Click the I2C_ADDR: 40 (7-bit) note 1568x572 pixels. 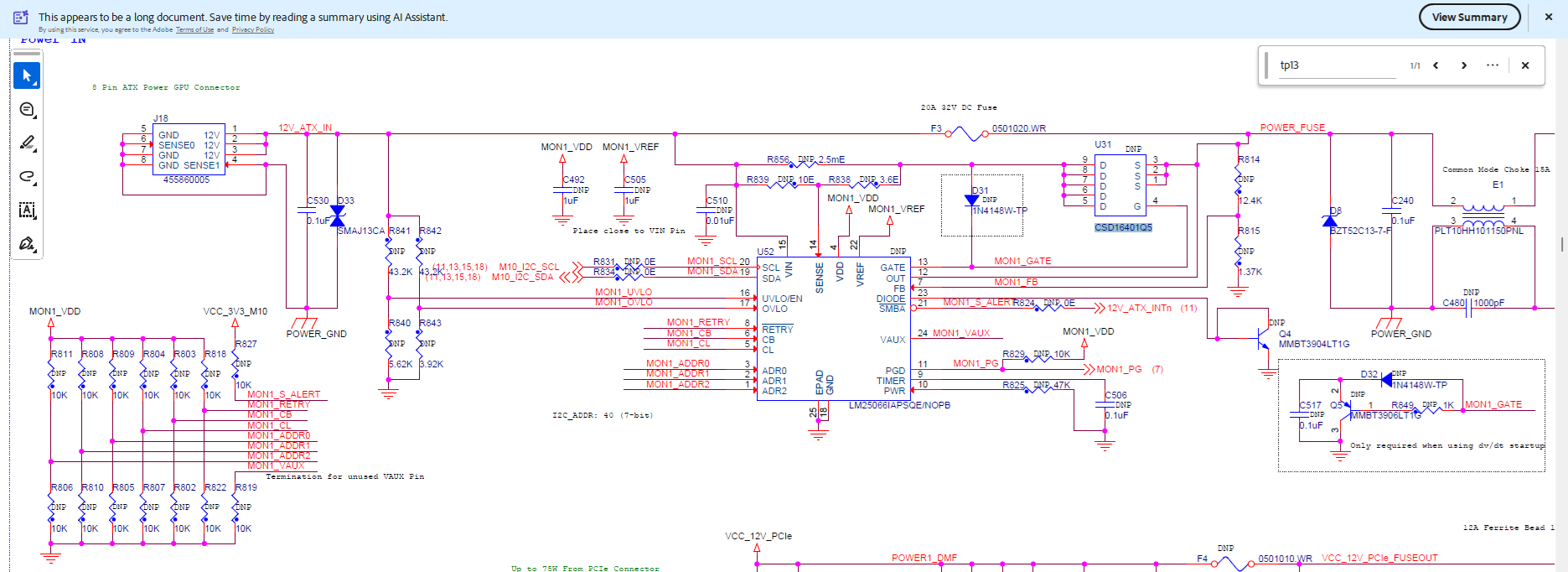click(x=603, y=415)
